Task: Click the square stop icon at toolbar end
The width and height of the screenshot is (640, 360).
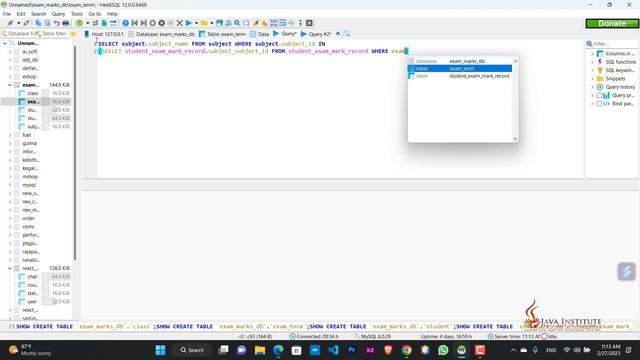Action: pos(309,23)
